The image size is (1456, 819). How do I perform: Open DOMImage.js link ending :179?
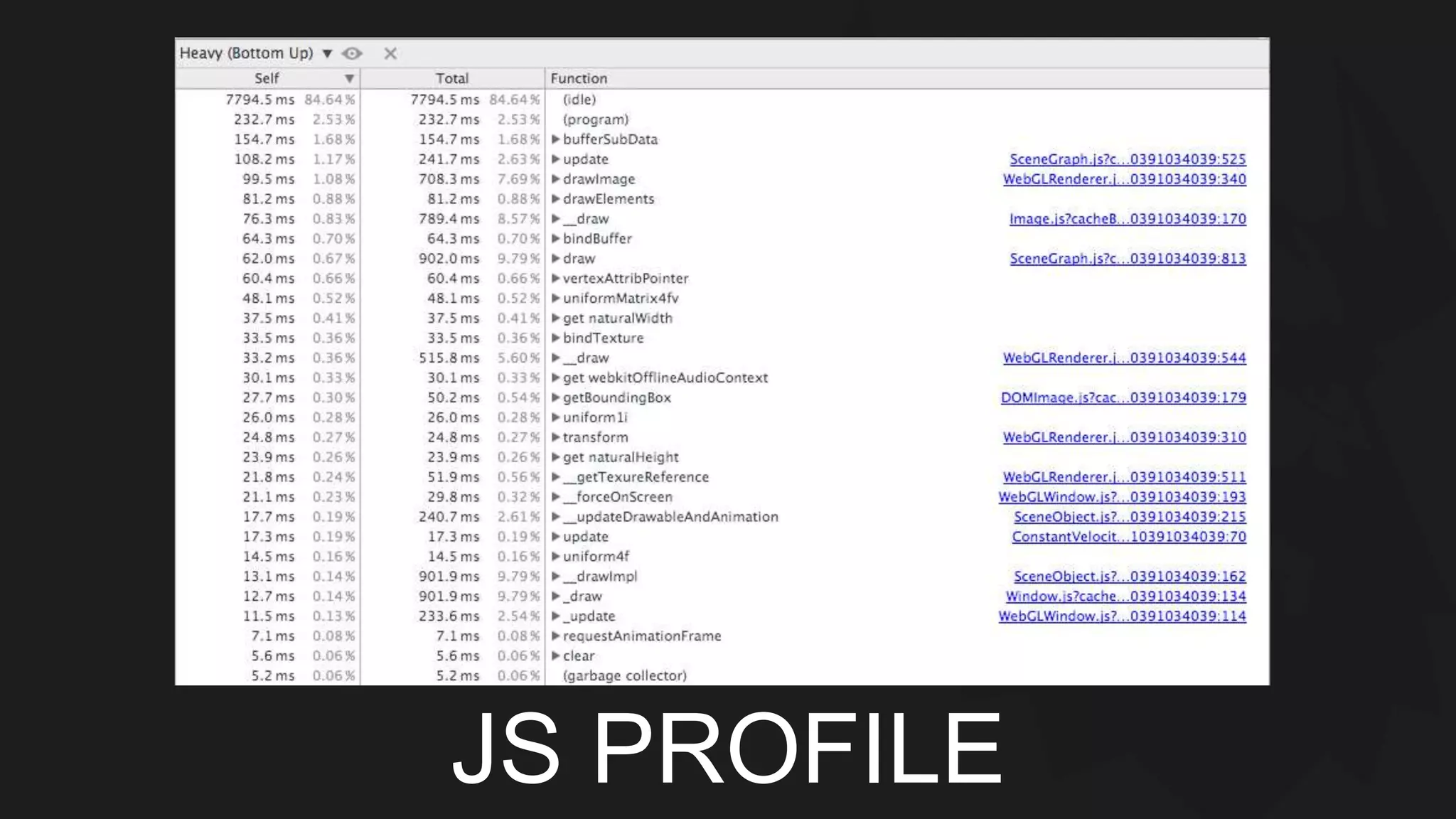pos(1123,398)
